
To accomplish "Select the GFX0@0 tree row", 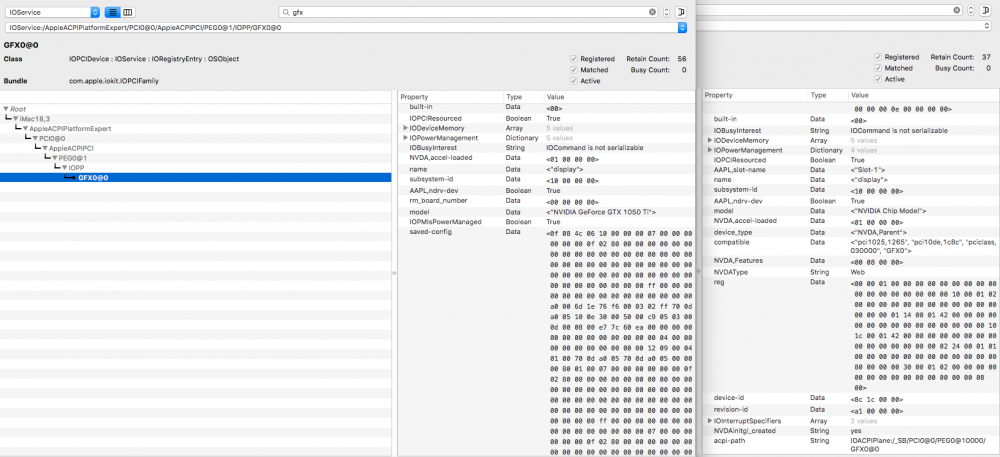I will tap(195, 178).
